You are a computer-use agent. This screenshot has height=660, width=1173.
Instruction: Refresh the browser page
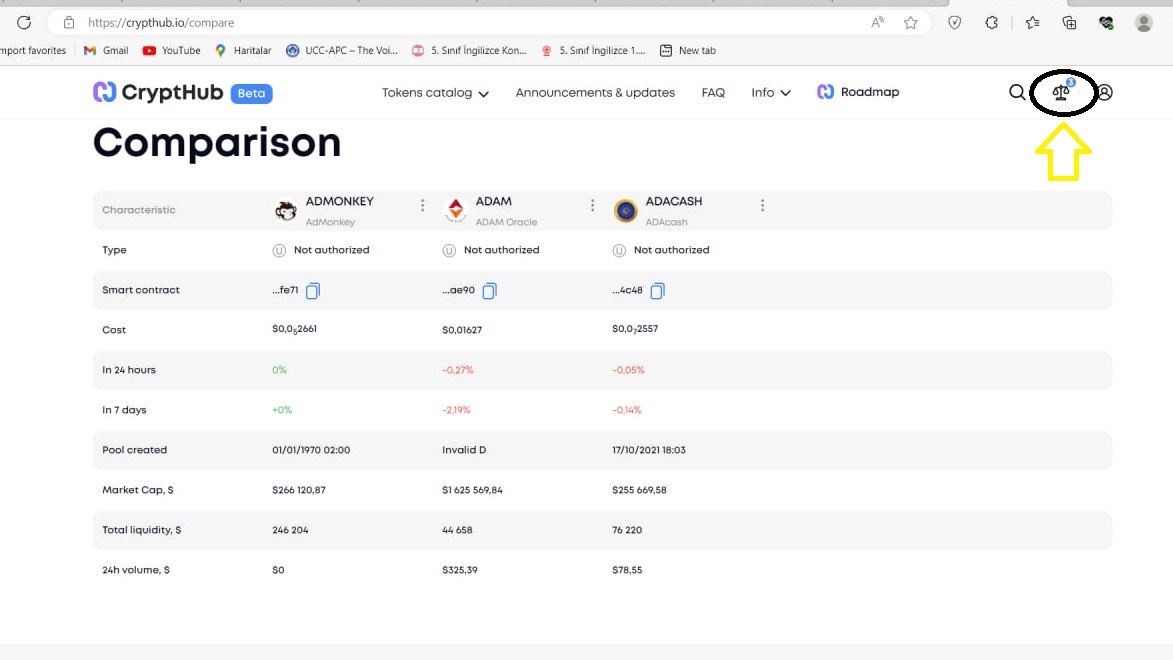[24, 22]
